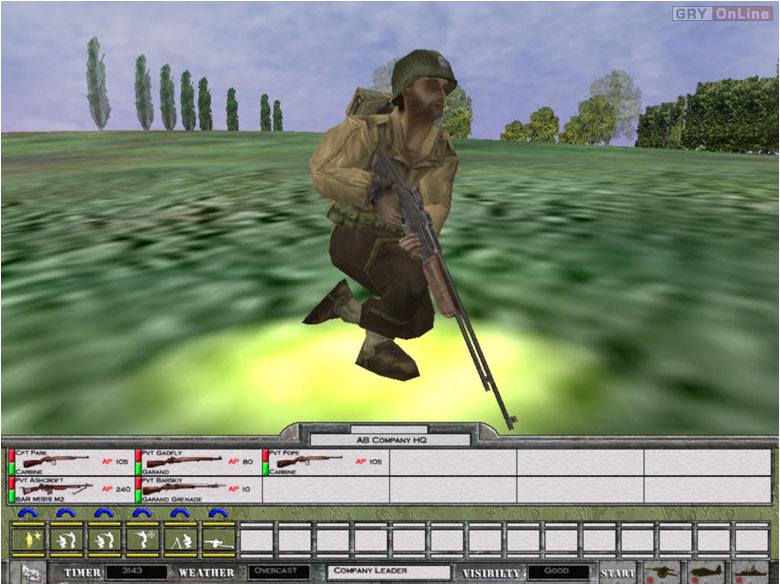Click blue arc above company leader icon
780x585 pixels.
click(27, 513)
